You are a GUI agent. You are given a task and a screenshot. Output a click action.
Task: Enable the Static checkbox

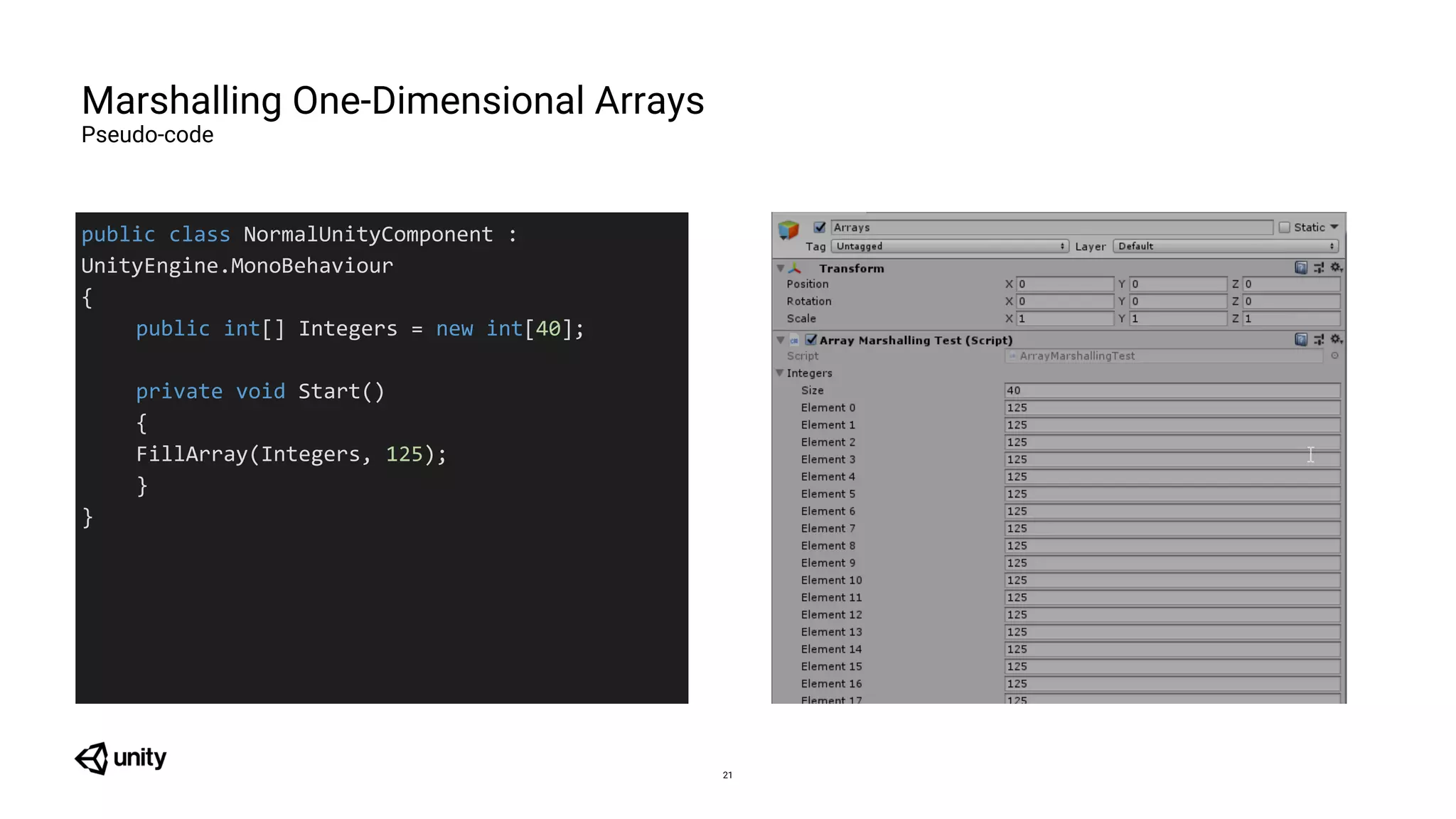[x=1284, y=227]
